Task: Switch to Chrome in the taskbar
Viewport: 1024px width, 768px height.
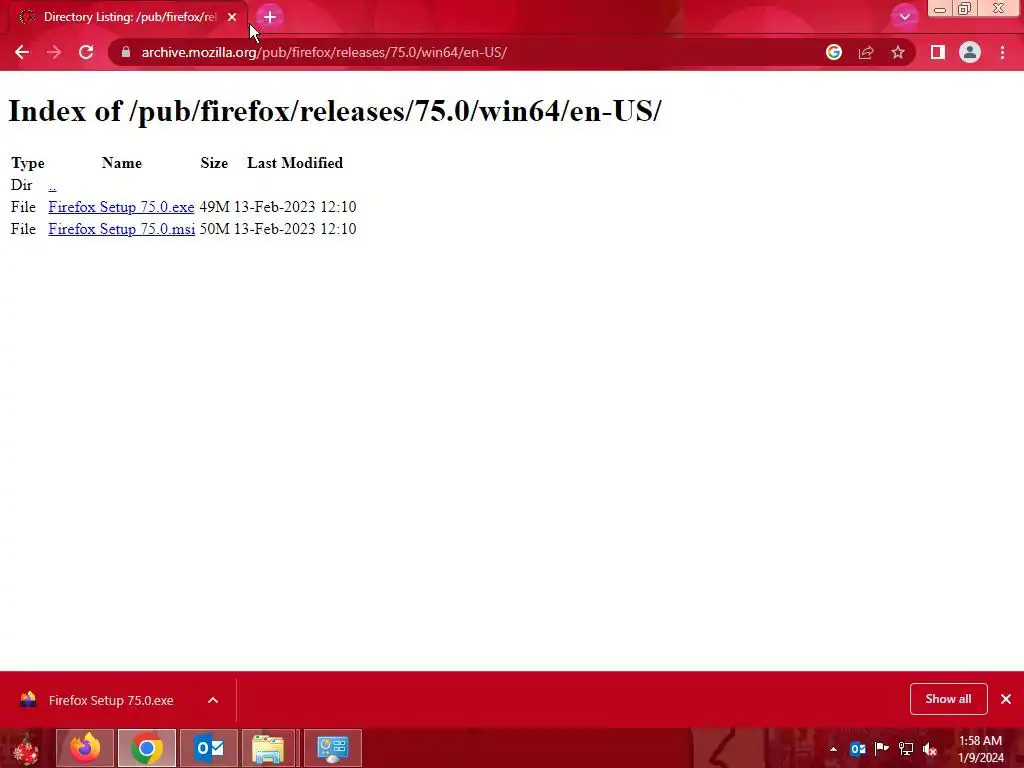Action: pos(147,748)
